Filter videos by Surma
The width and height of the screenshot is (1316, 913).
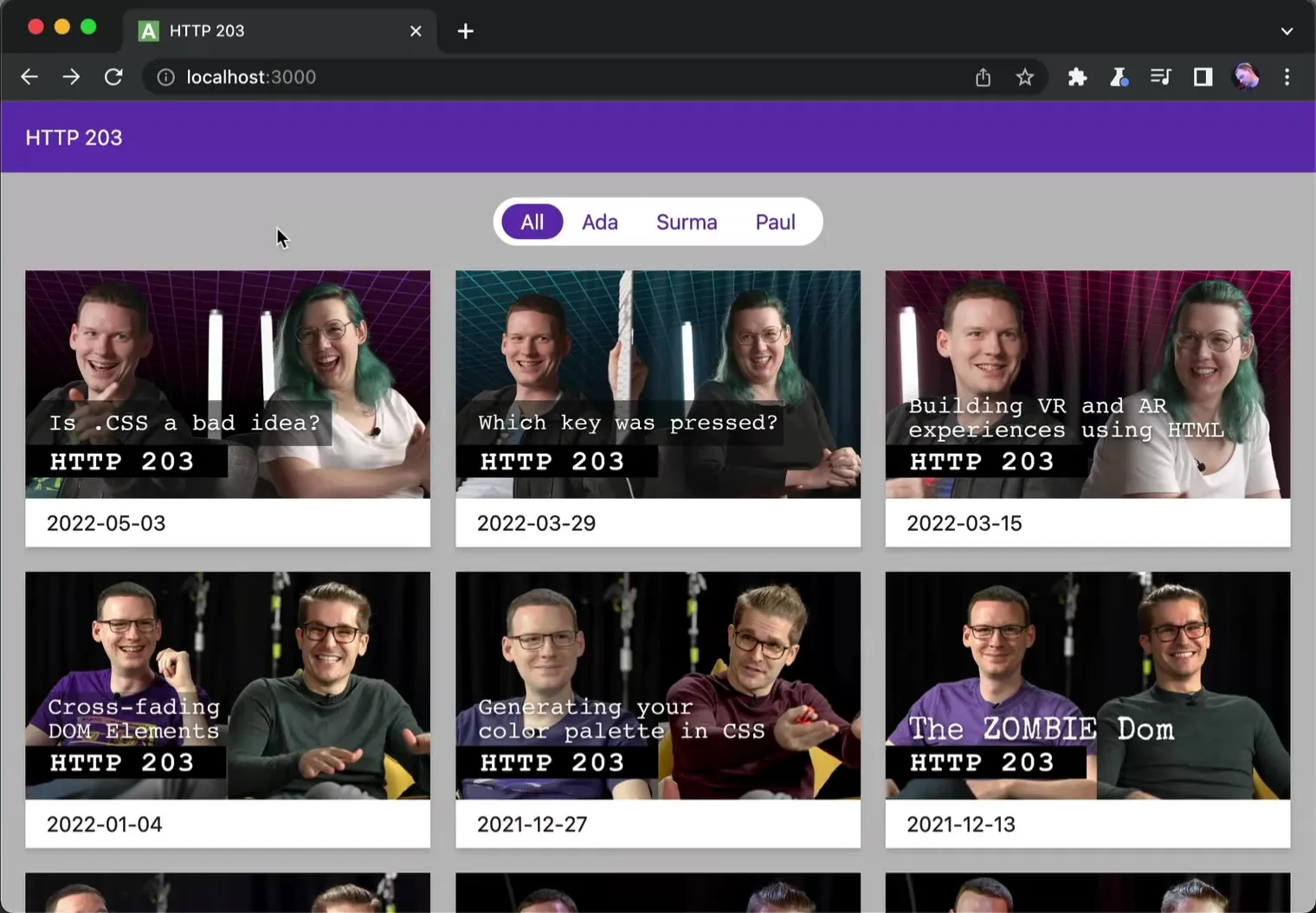(x=687, y=222)
